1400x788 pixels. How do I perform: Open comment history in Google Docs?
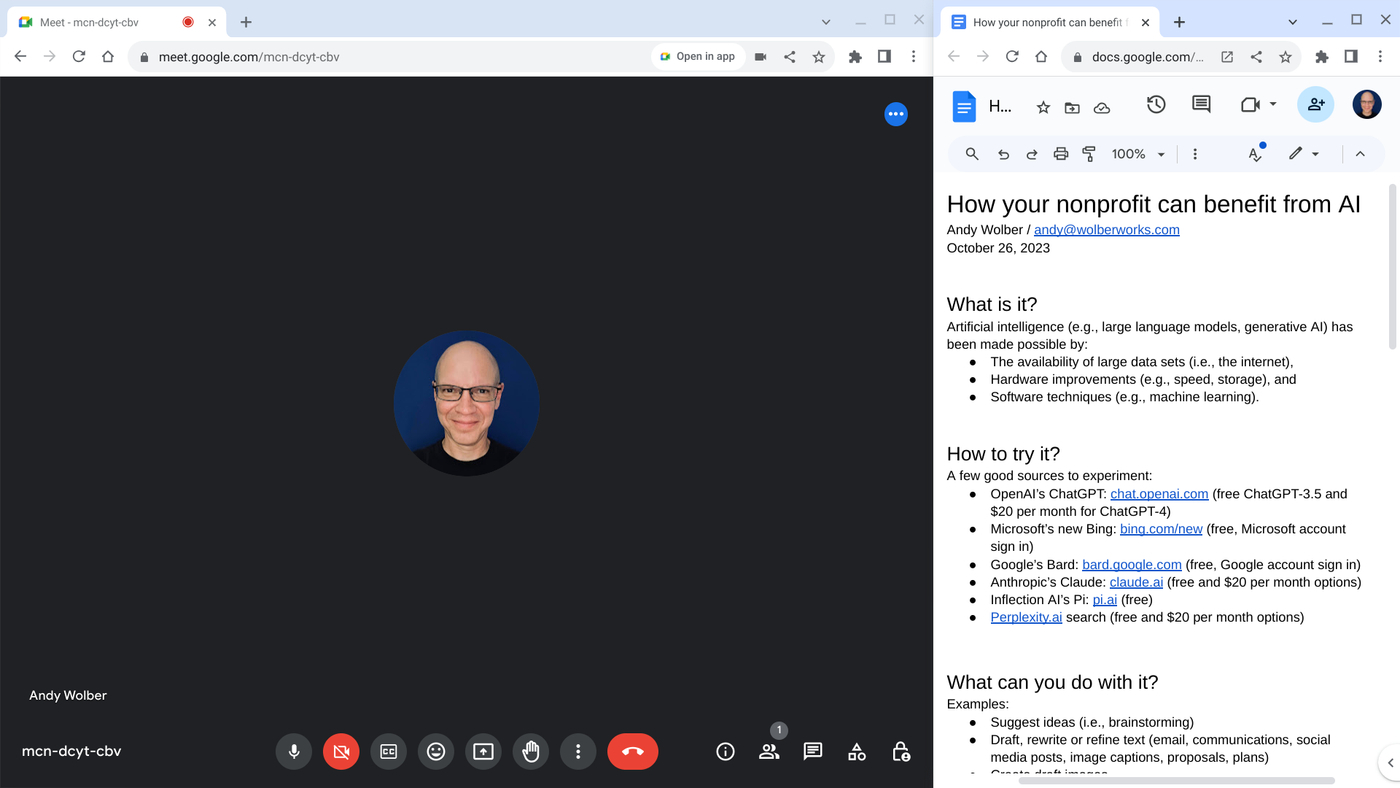click(x=1200, y=104)
